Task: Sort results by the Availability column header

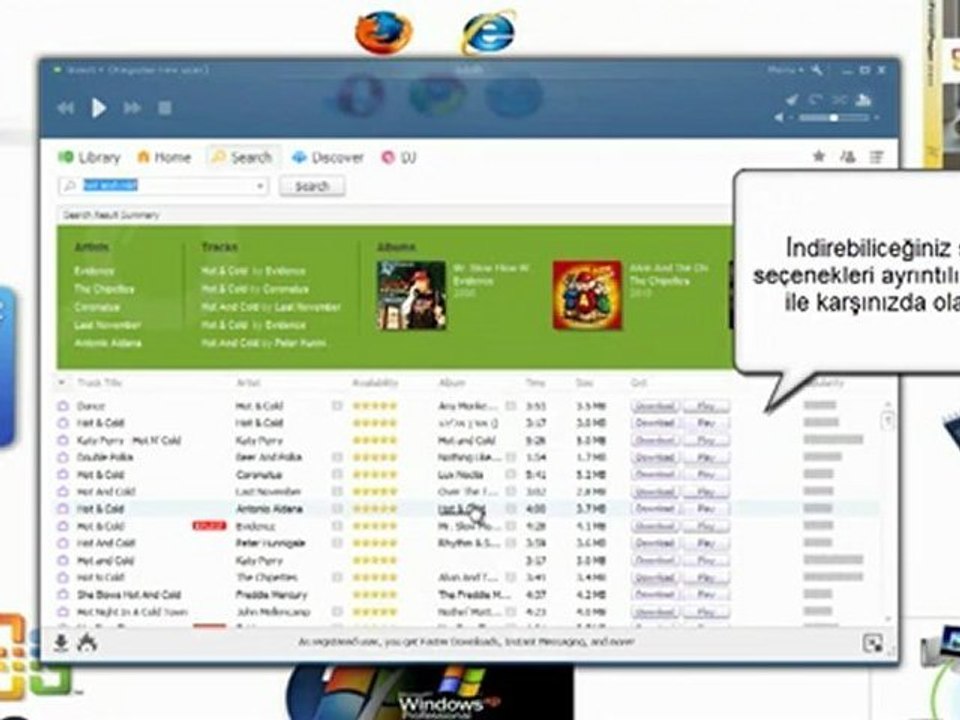Action: (x=375, y=383)
